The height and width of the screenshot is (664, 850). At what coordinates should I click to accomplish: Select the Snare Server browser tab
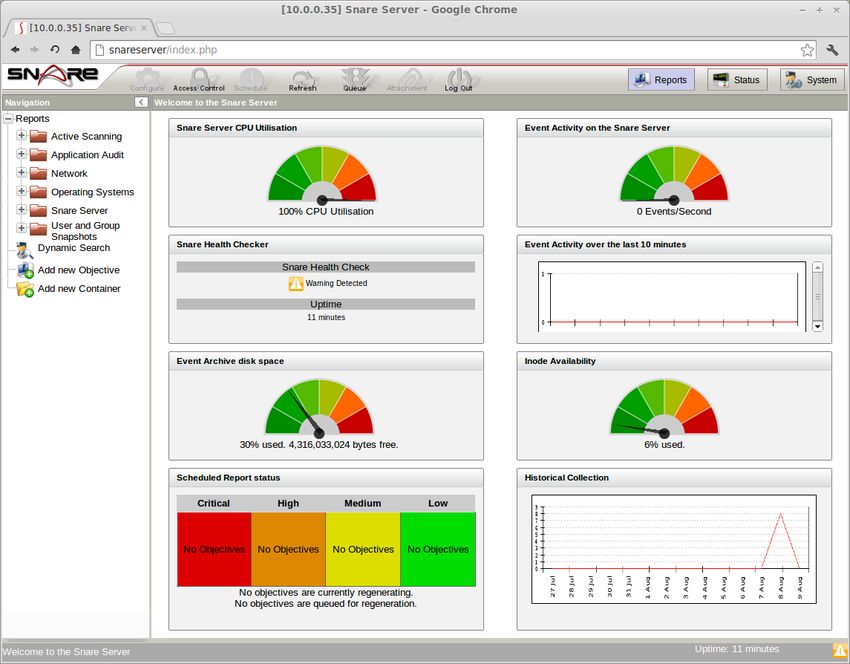[79, 28]
